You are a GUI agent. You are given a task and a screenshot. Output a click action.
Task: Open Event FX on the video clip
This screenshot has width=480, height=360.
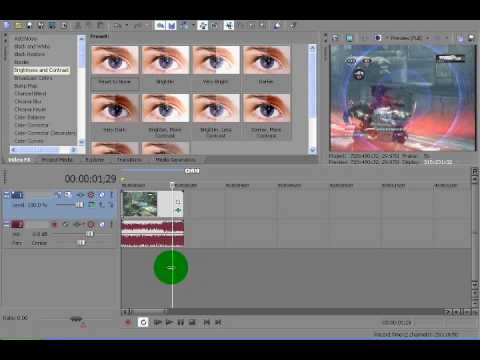179,210
